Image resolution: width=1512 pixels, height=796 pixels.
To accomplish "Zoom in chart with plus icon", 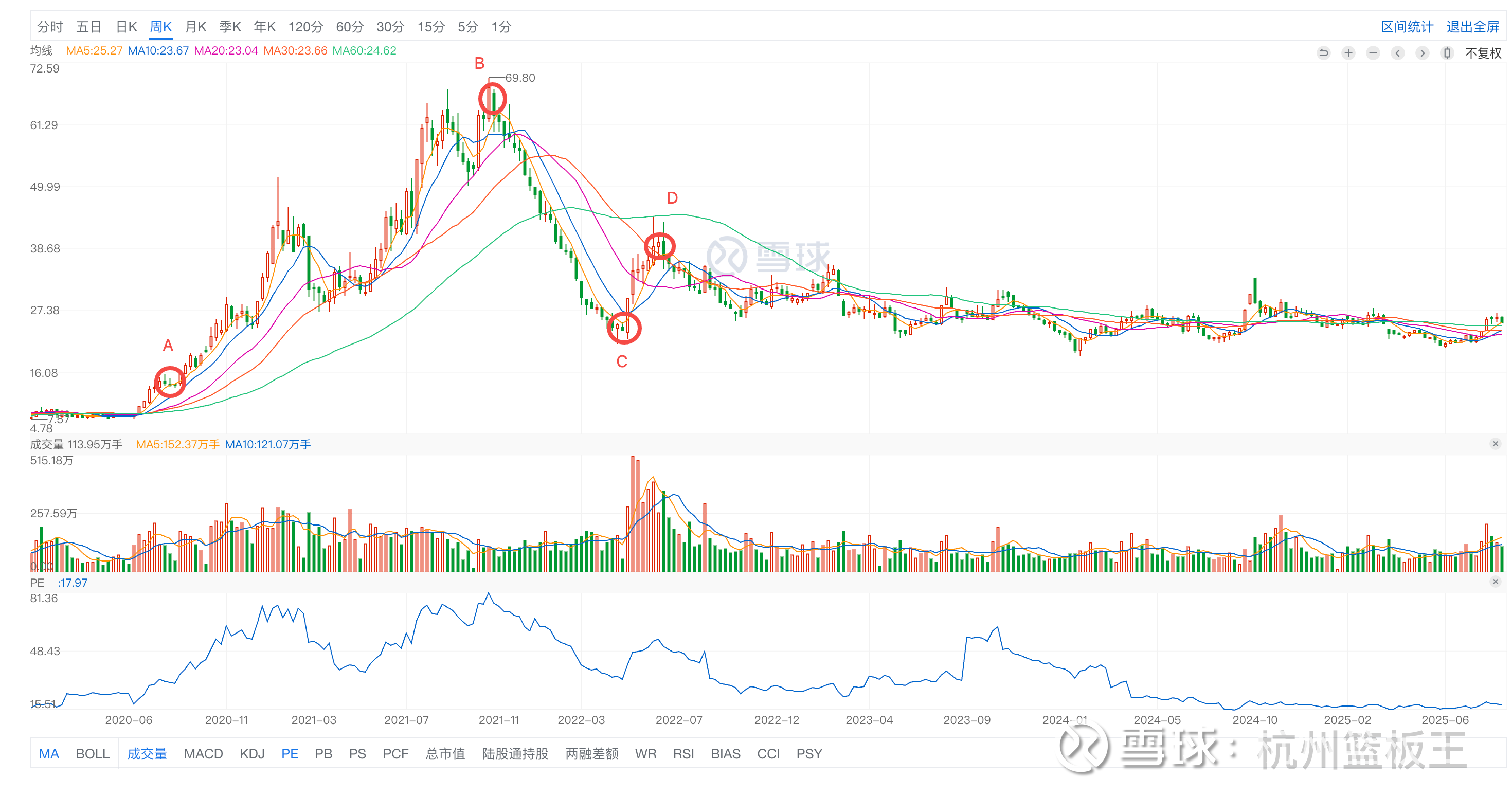I will [x=1348, y=53].
